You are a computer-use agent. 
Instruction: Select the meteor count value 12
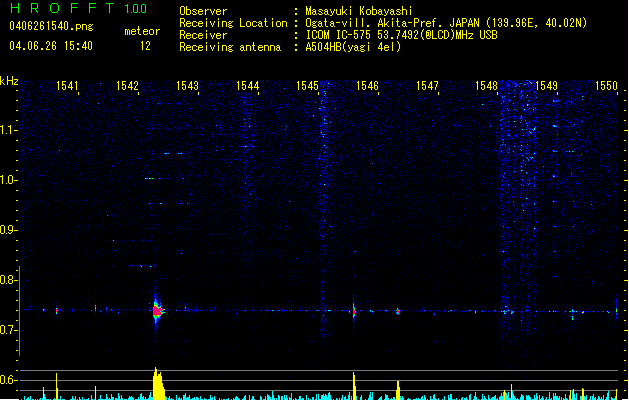145,46
